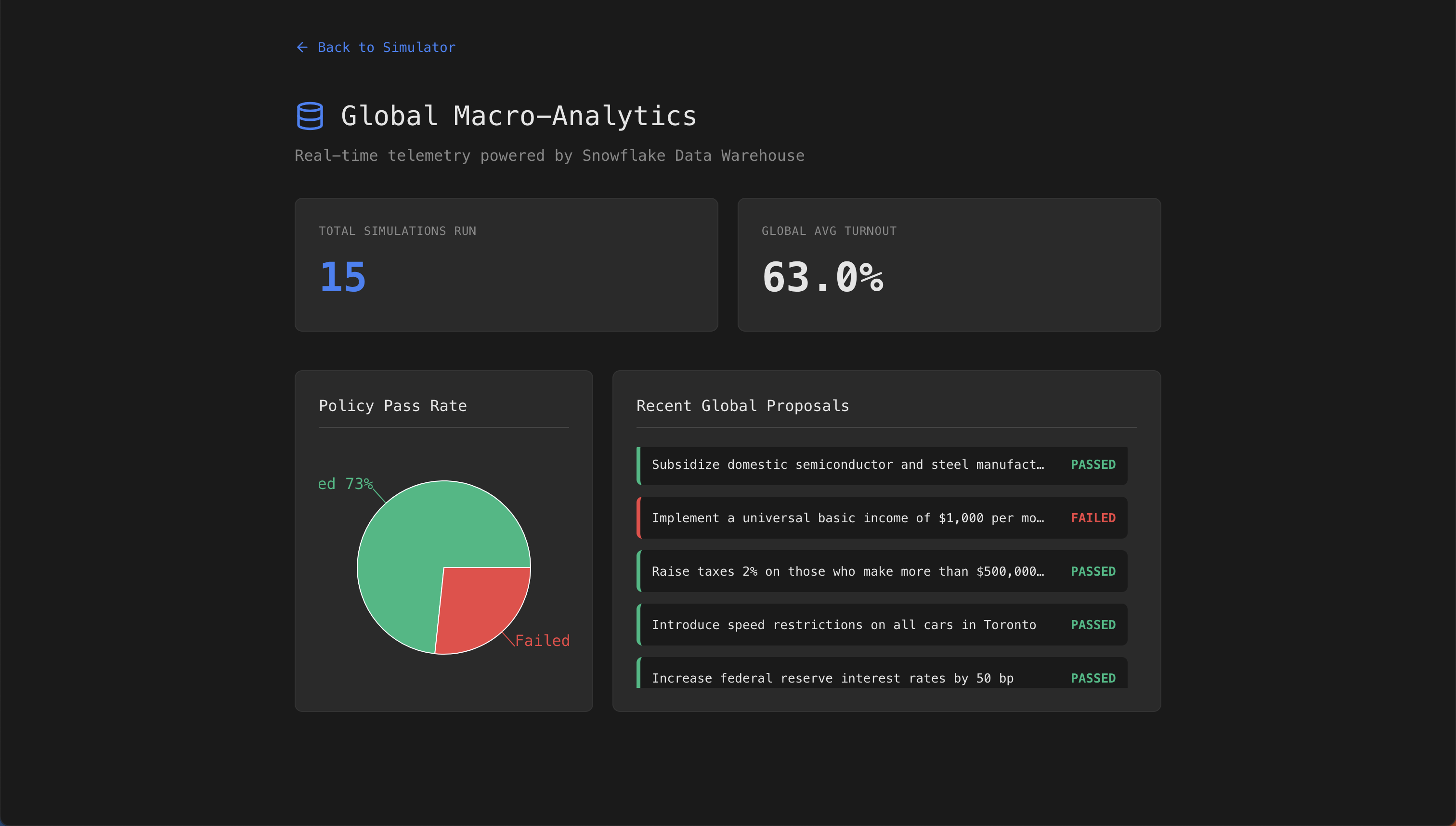This screenshot has height=826, width=1456.
Task: Click PASSED badge on Toronto proposal
Action: (1093, 625)
